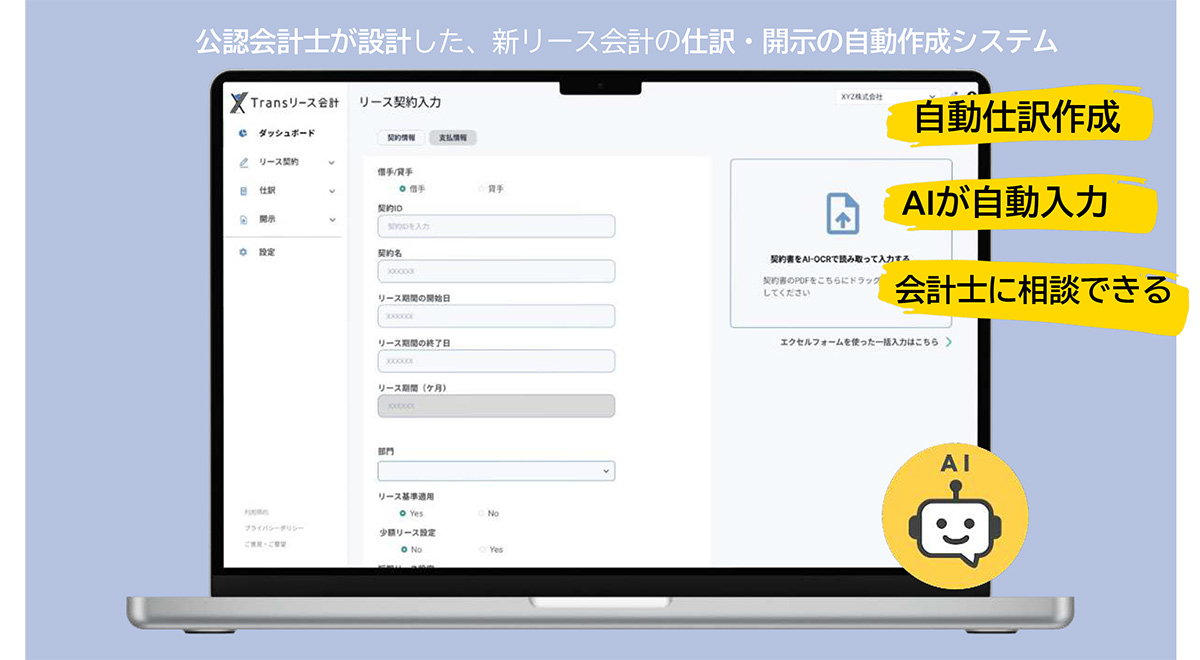The height and width of the screenshot is (660, 1200).
Task: Select No for リース基準適用
Action: click(x=481, y=513)
